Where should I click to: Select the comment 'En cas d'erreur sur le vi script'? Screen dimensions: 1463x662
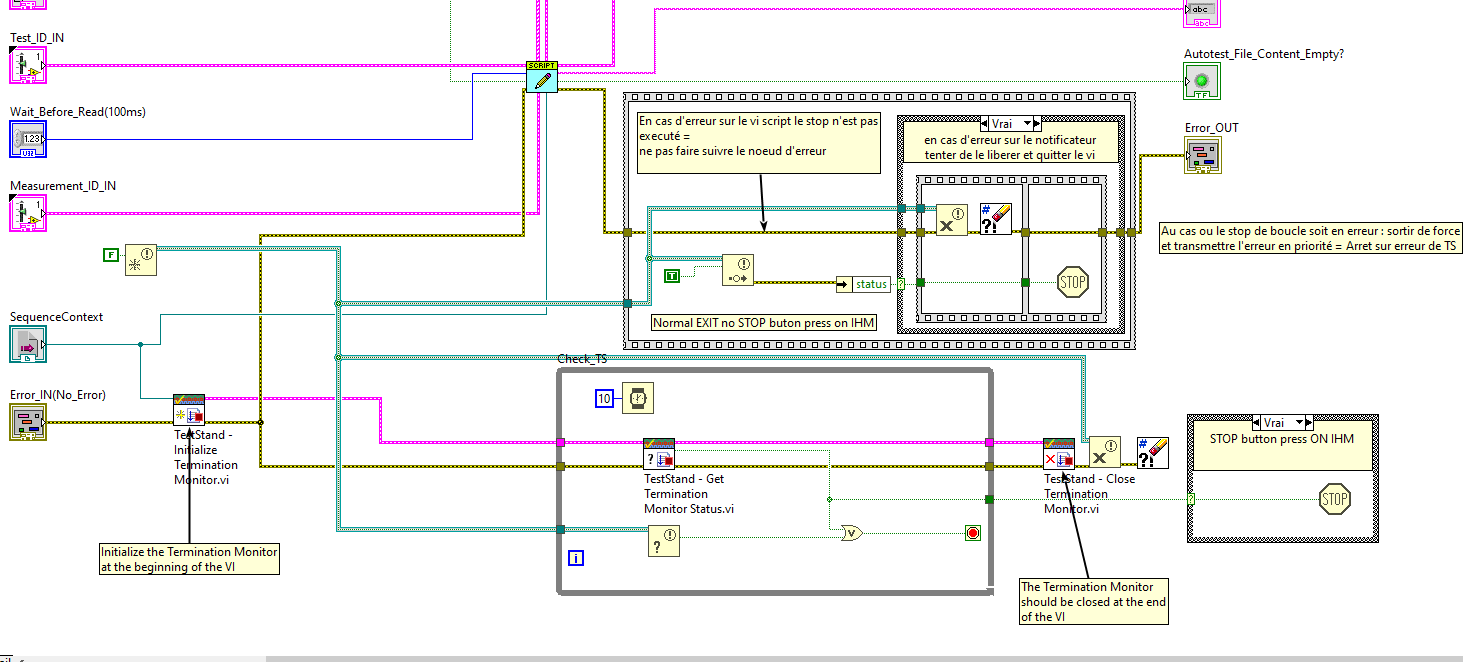point(759,142)
